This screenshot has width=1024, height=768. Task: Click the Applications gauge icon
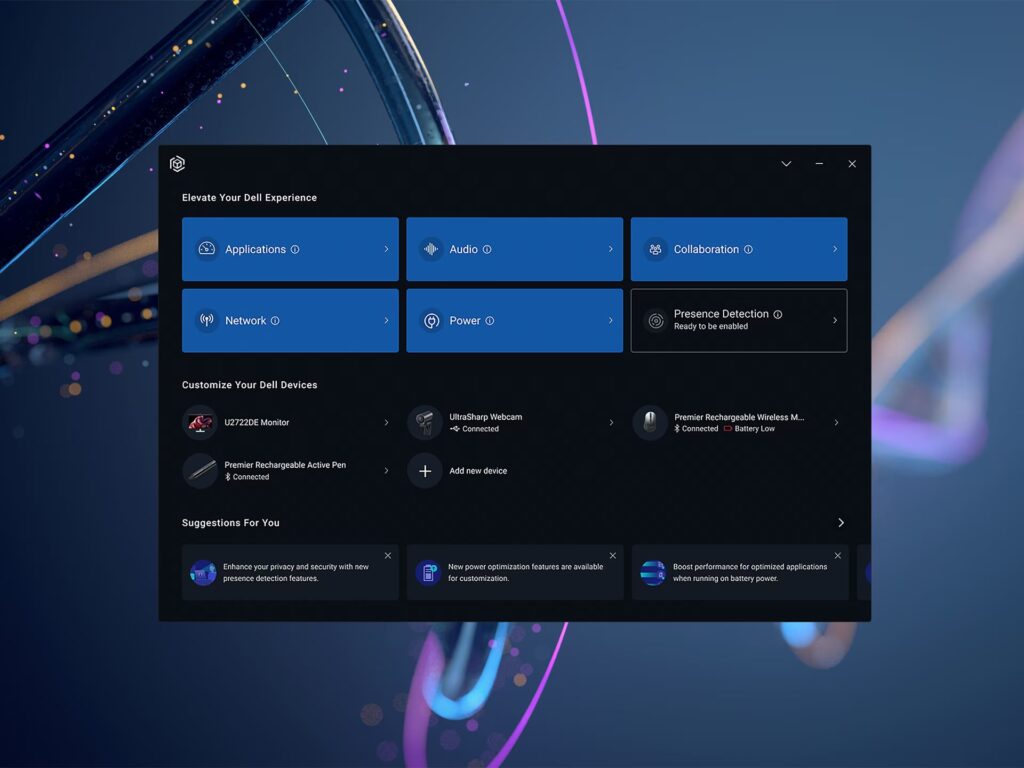tap(207, 249)
